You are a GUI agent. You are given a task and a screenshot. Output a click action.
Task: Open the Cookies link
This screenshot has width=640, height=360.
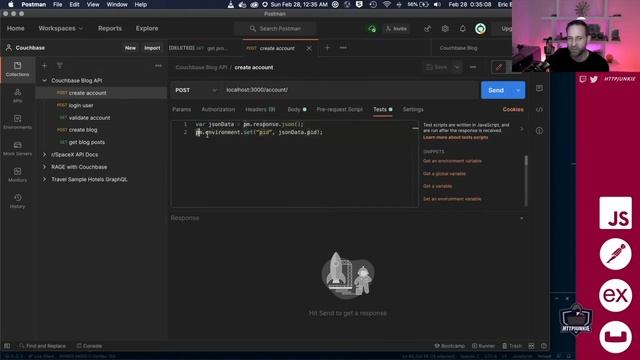point(513,109)
